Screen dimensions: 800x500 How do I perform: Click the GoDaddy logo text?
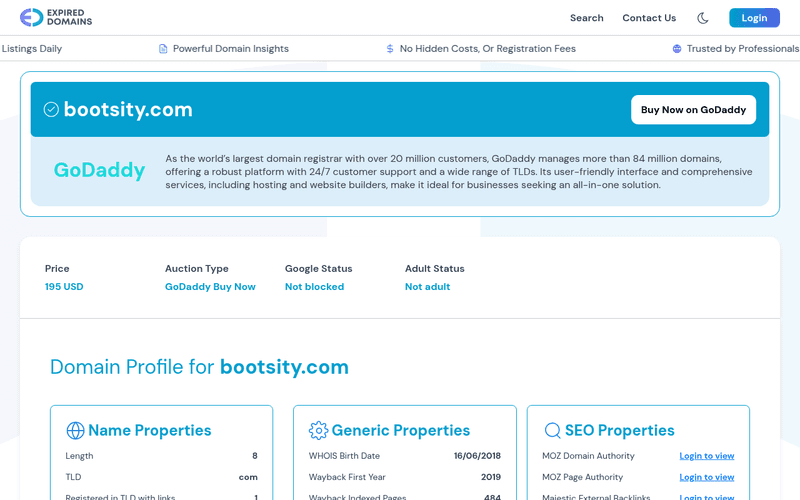(x=99, y=170)
